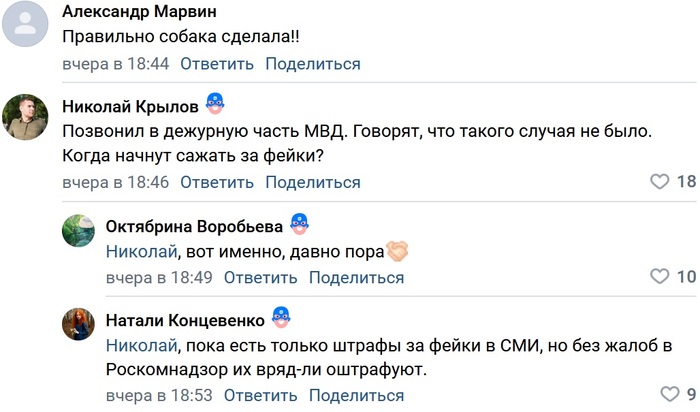The width and height of the screenshot is (700, 412).
Task: Open Натали Концевенко's profile via name
Action: click(x=185, y=320)
